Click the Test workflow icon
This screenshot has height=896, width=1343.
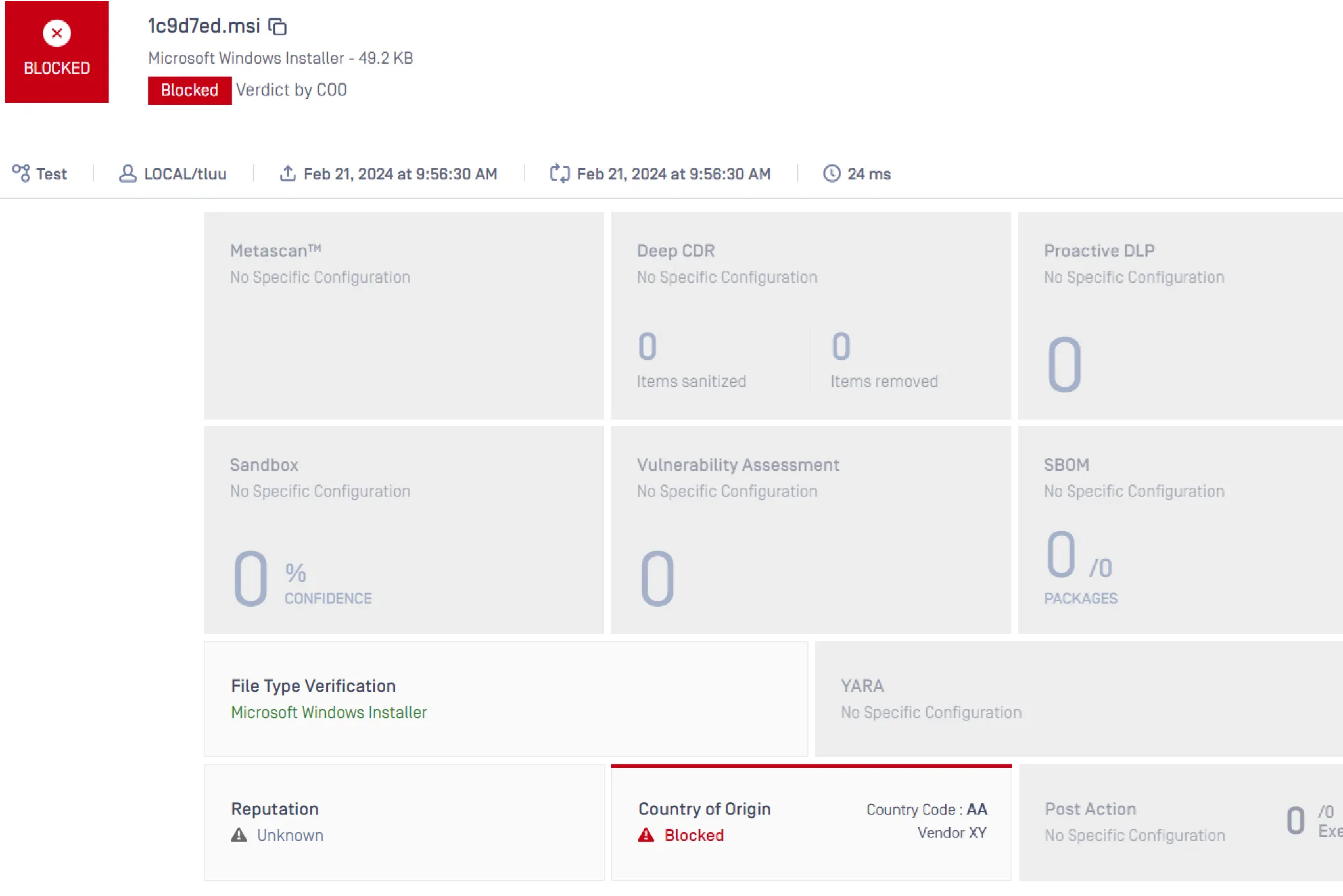[21, 173]
